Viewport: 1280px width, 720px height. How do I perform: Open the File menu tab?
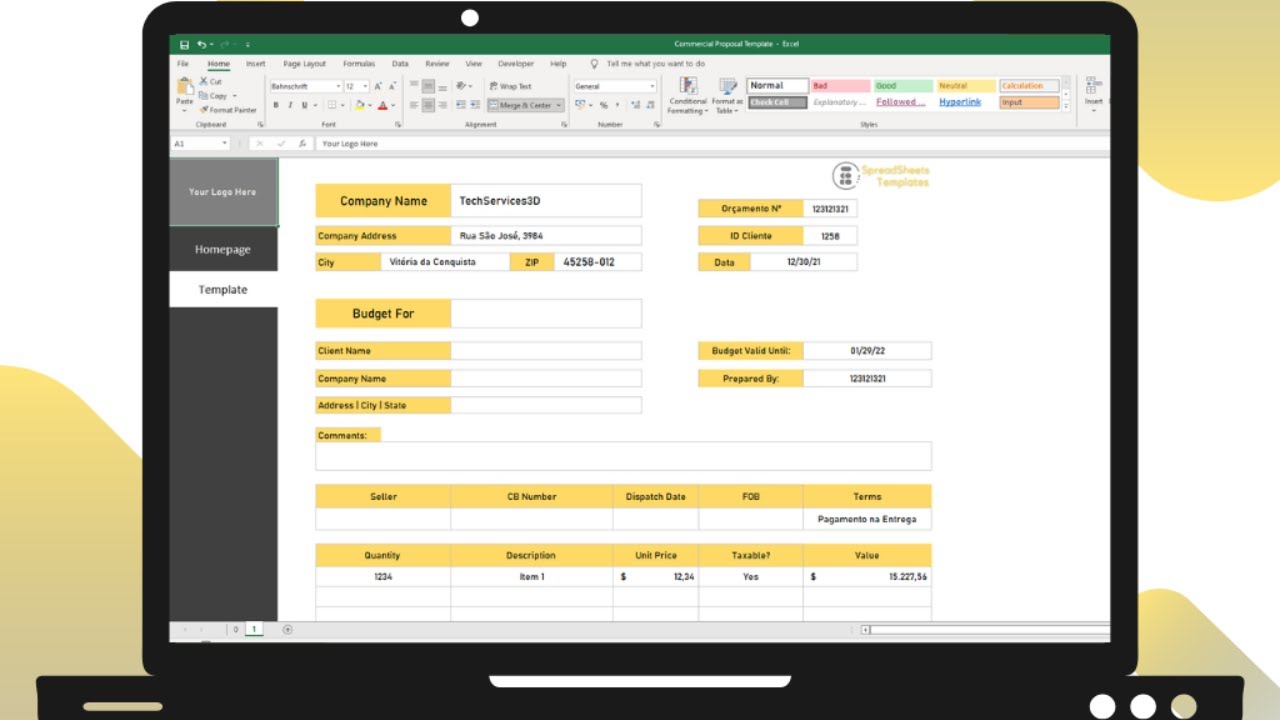click(183, 64)
